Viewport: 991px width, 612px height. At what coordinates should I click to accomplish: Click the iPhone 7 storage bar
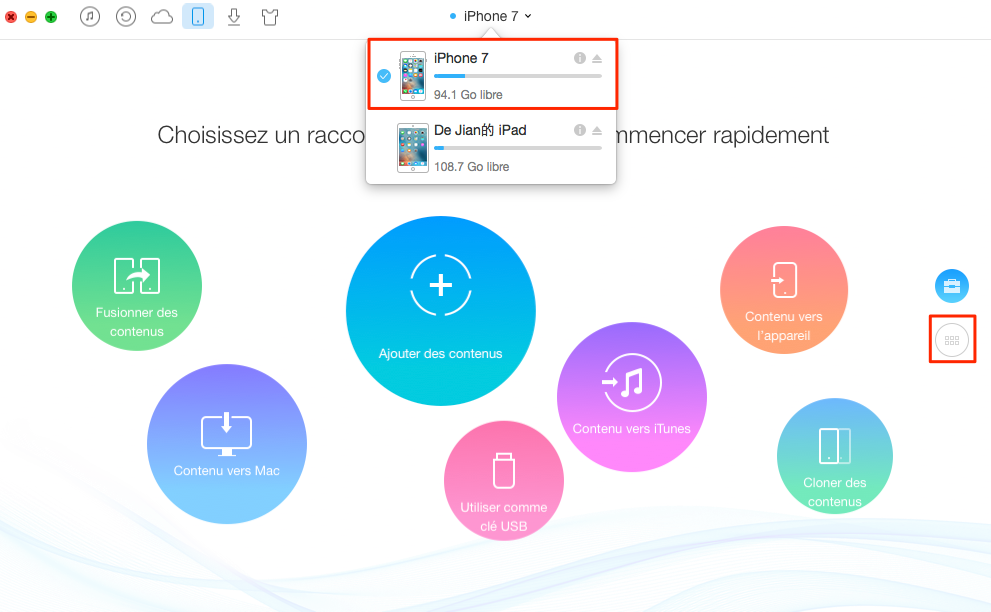pos(518,76)
